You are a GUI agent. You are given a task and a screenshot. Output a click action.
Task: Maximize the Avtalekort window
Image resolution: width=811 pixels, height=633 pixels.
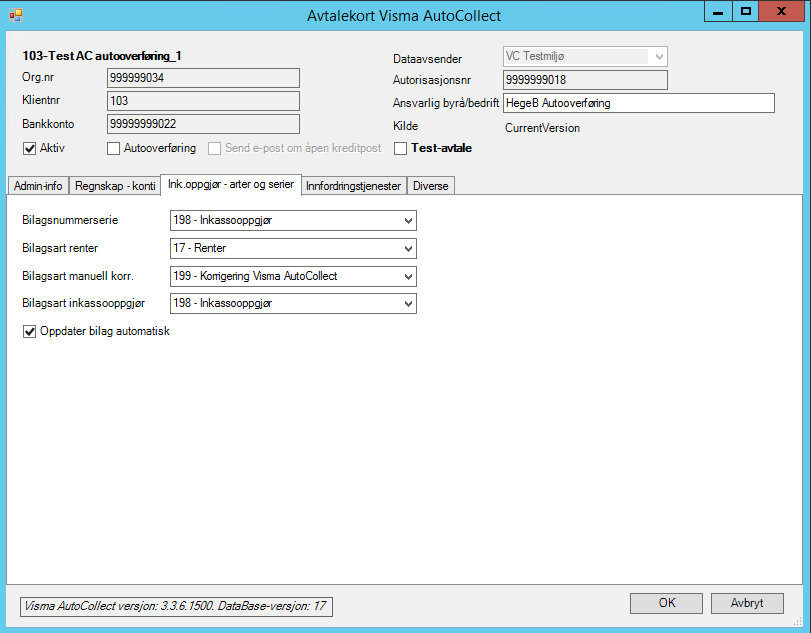[745, 11]
